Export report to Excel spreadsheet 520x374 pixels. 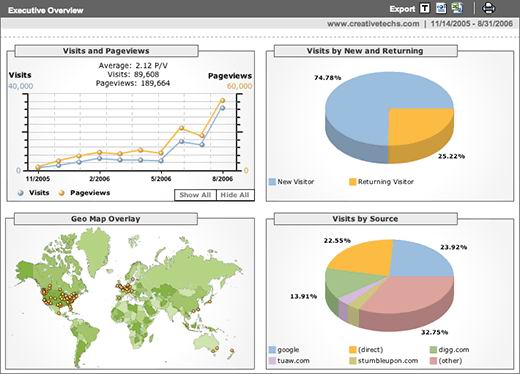coord(457,8)
